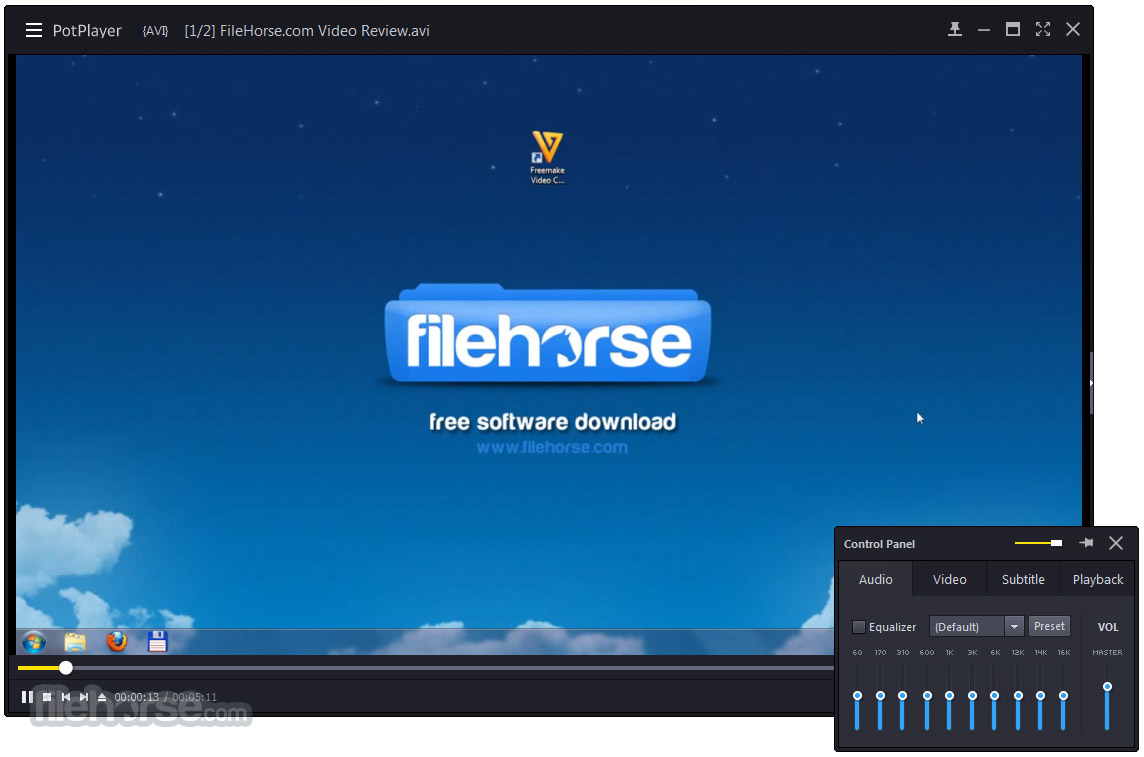The height and width of the screenshot is (757, 1144).
Task: Click the www.filehorse.com link in video
Action: click(x=552, y=447)
